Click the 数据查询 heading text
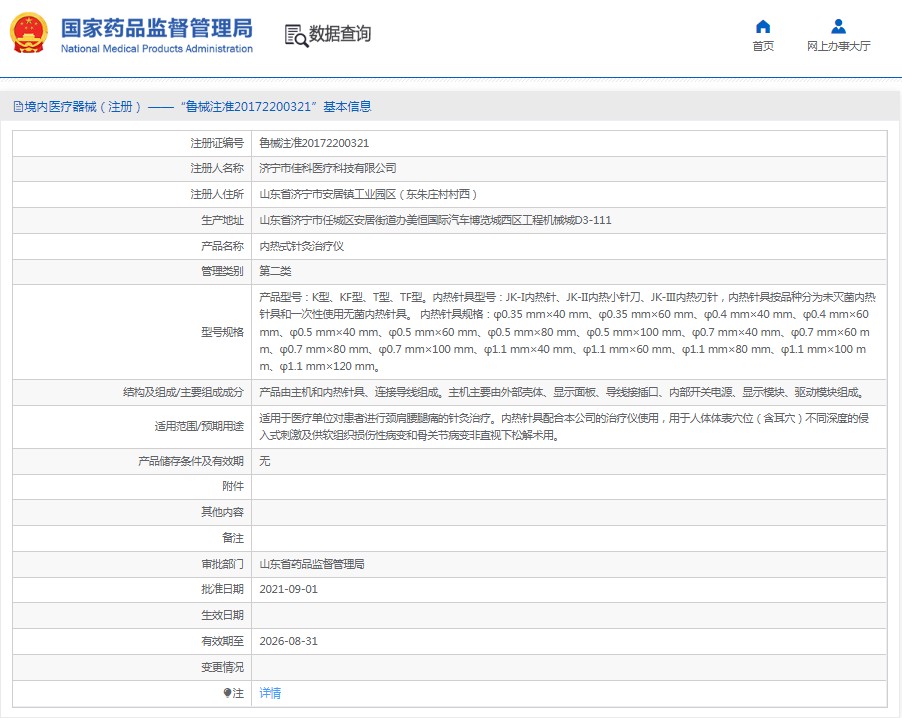 coord(340,34)
